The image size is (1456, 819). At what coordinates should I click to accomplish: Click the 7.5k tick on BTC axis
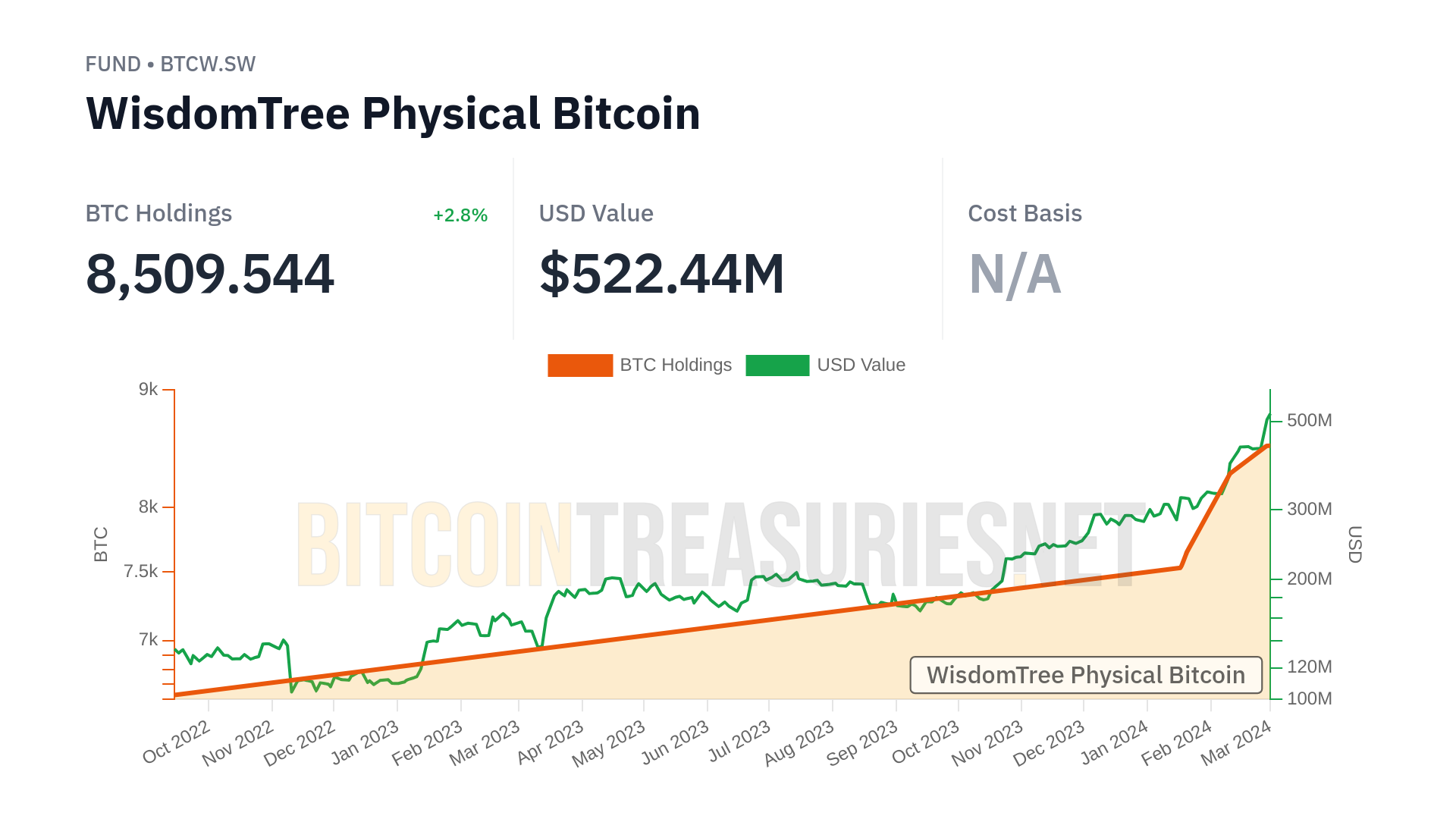pos(141,571)
